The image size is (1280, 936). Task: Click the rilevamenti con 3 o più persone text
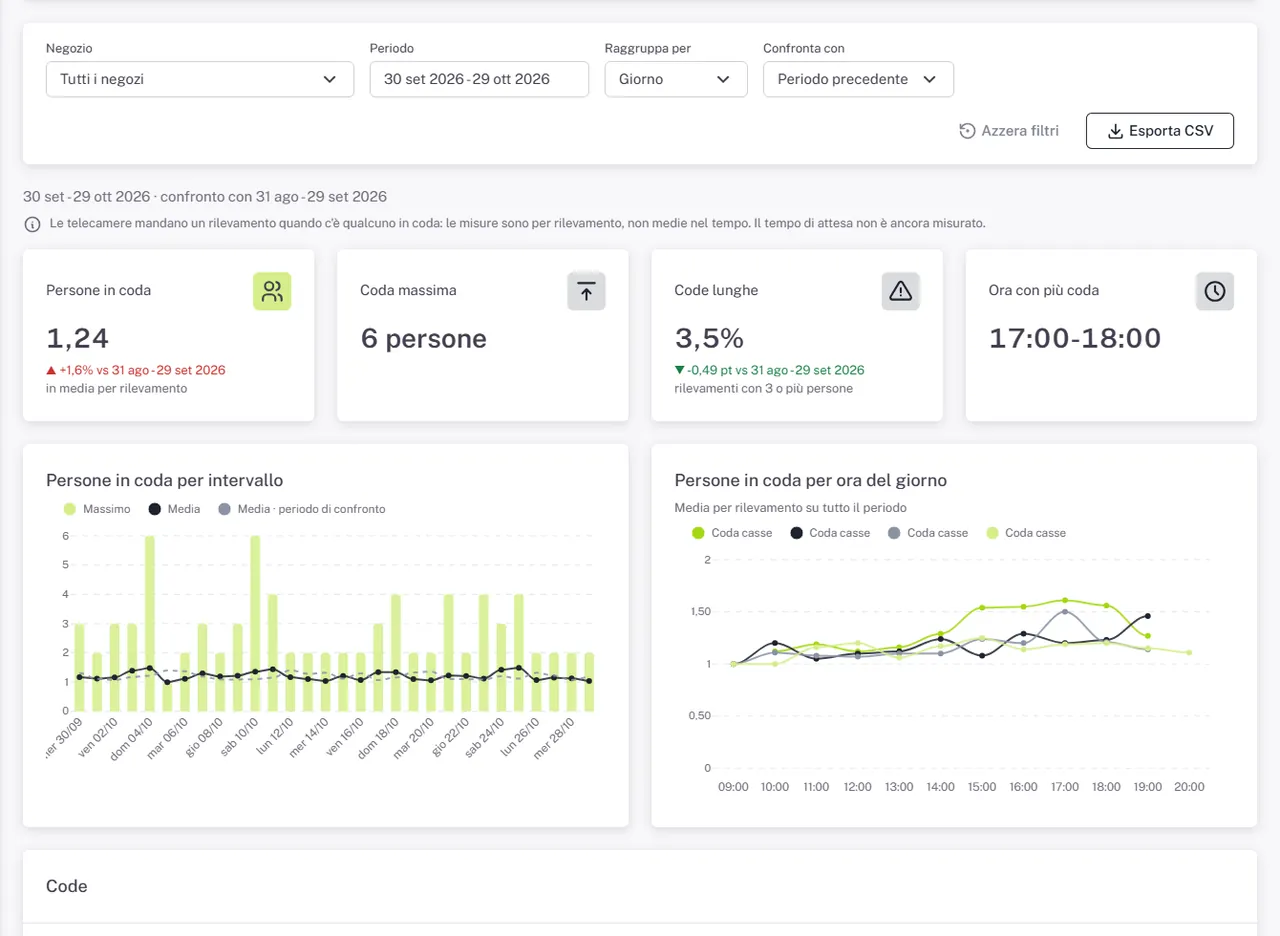pyautogui.click(x=764, y=388)
